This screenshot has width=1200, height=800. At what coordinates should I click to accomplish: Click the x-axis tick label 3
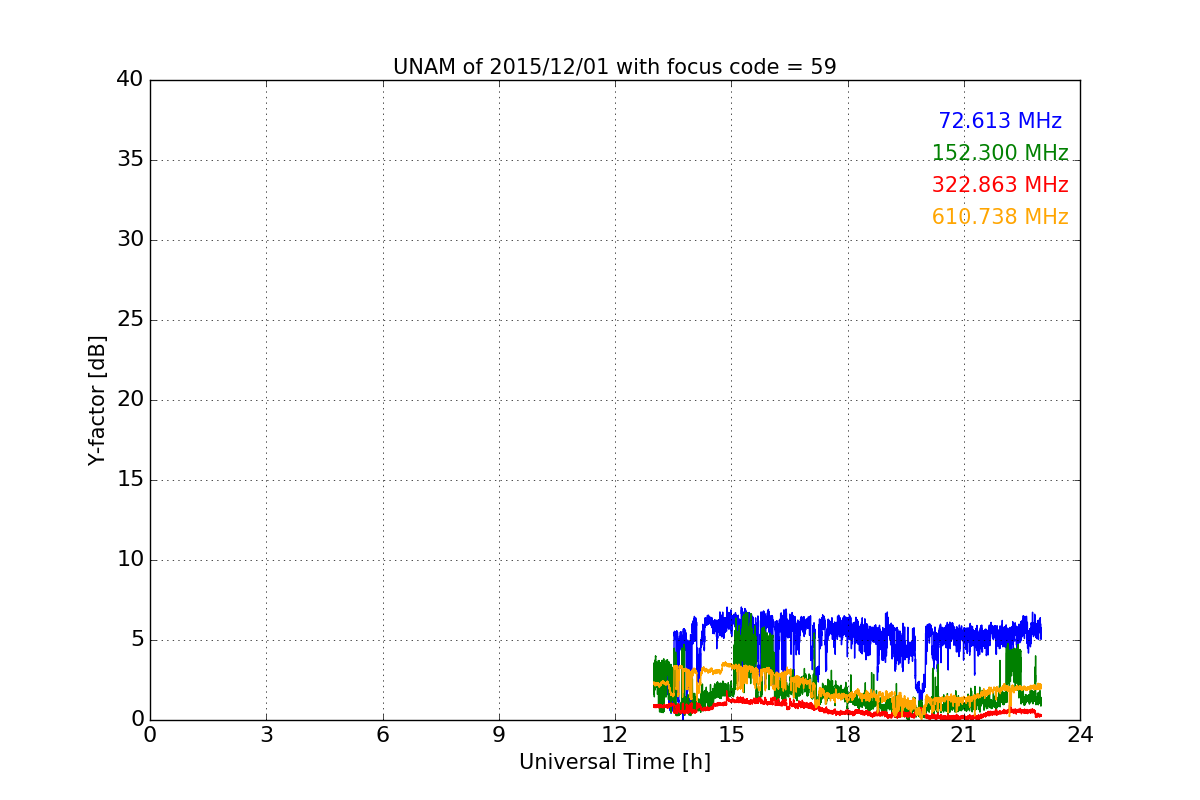[x=266, y=735]
